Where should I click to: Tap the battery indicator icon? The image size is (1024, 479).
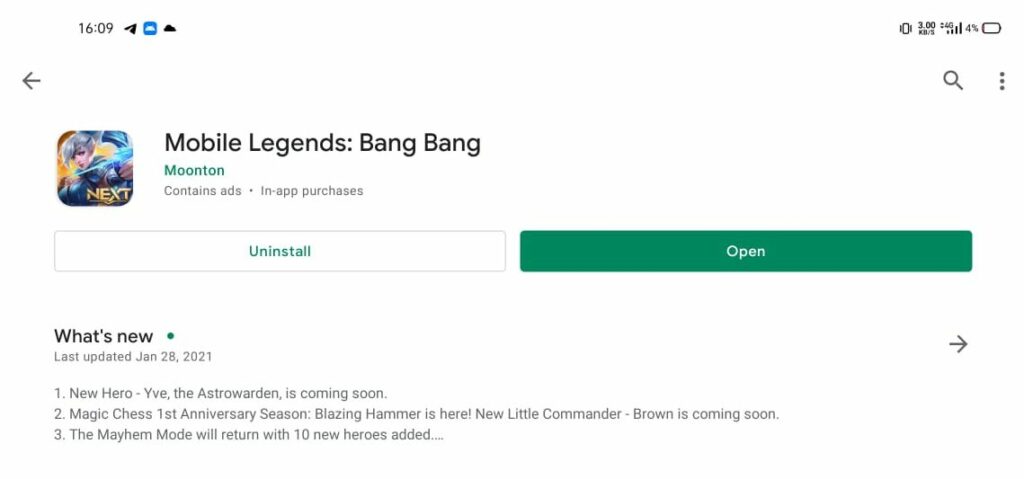991,28
